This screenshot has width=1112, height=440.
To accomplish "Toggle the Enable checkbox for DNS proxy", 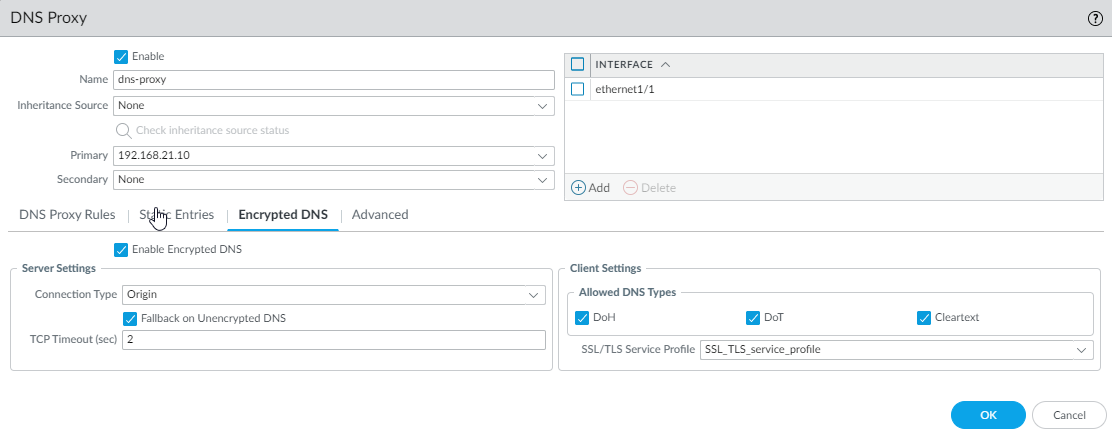I will coord(122,57).
